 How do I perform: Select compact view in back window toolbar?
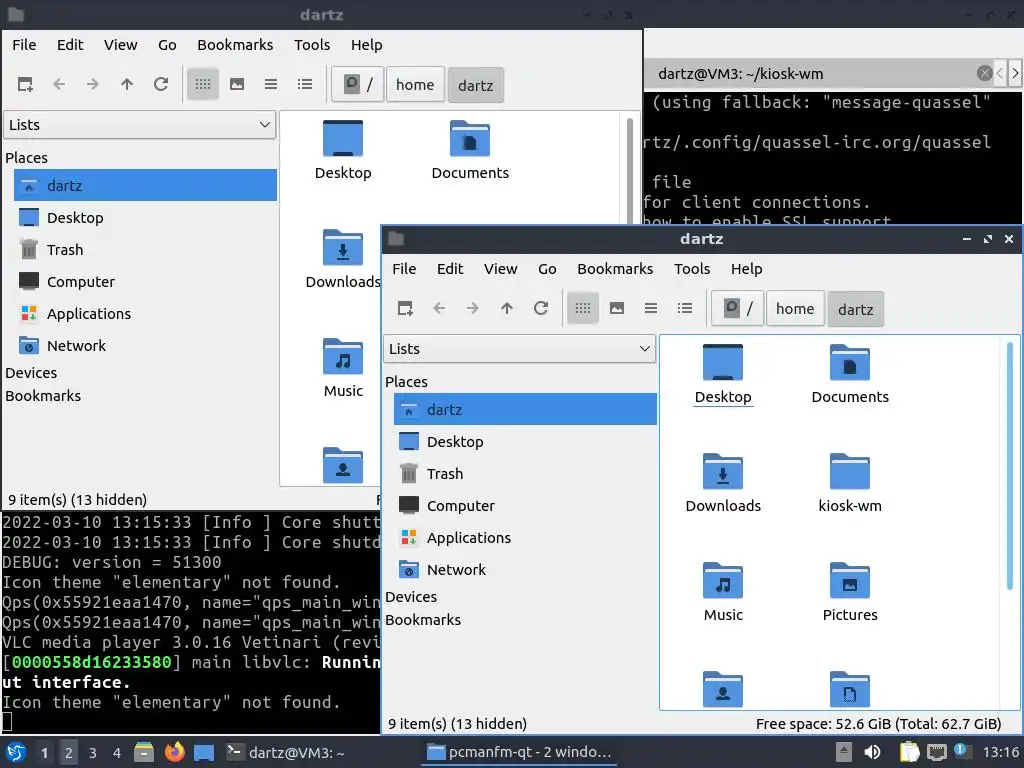click(270, 84)
